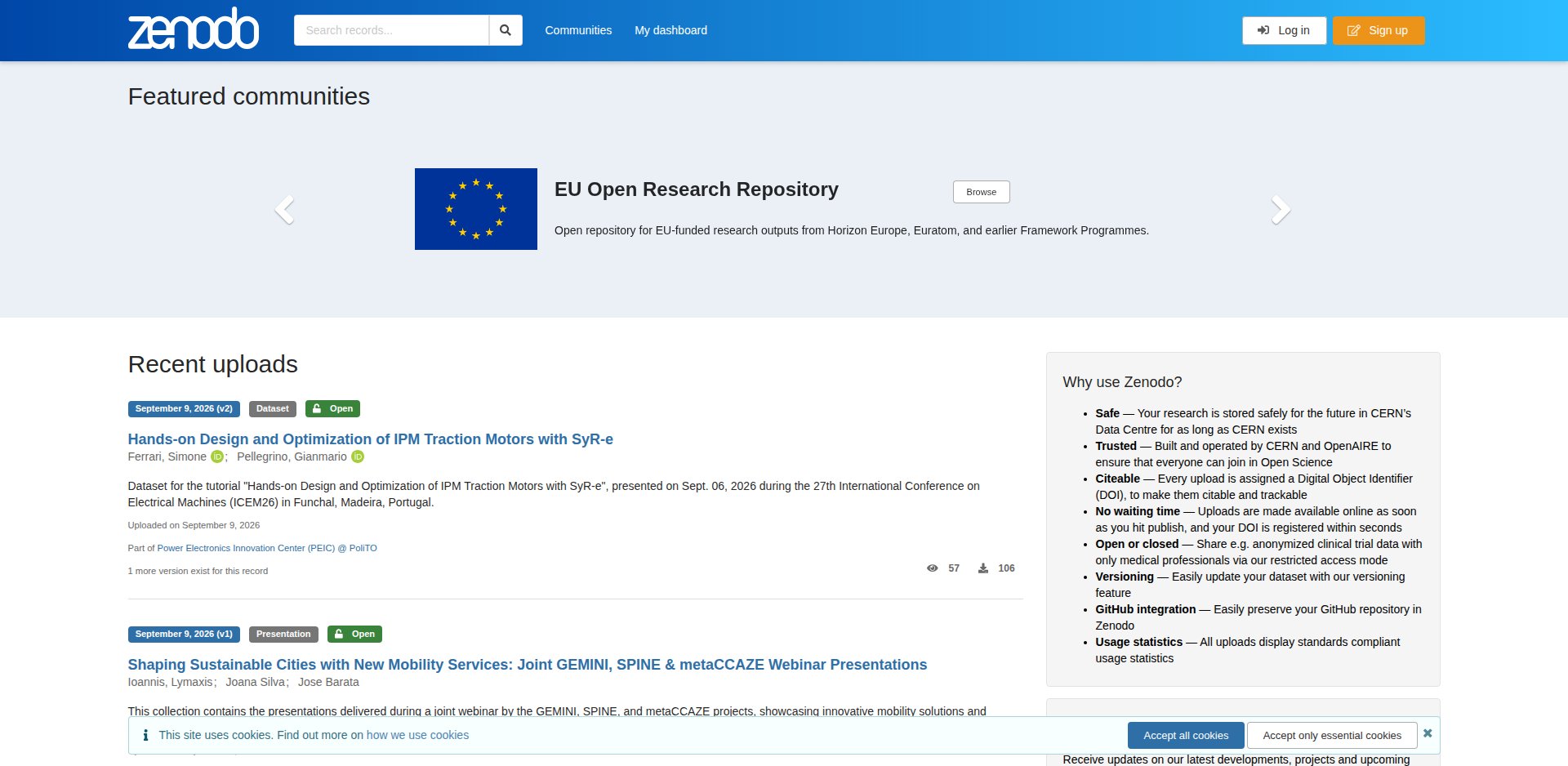The image size is (1568, 766).
Task: Click author name Ferrari, Simone
Action: (167, 456)
